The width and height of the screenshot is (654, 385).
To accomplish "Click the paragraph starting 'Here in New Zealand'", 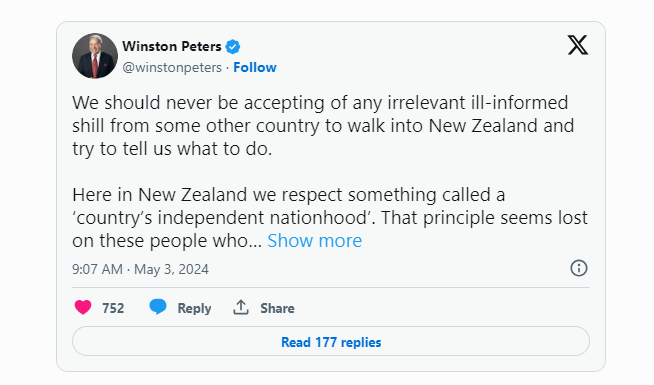I will click(x=330, y=218).
